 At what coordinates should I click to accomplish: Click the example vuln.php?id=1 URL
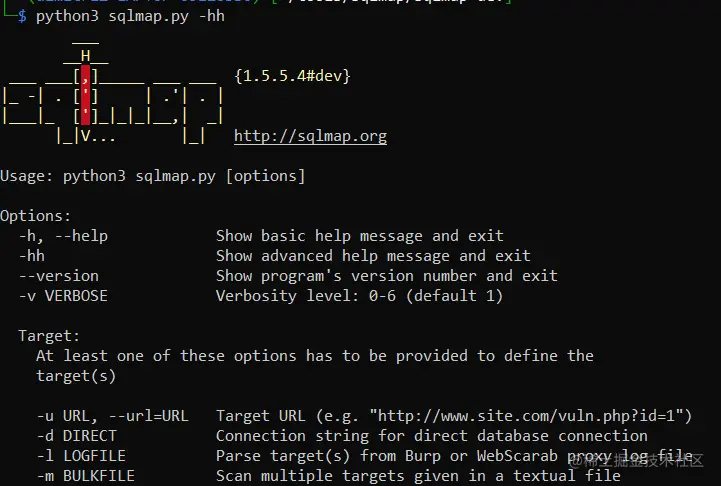point(531,416)
